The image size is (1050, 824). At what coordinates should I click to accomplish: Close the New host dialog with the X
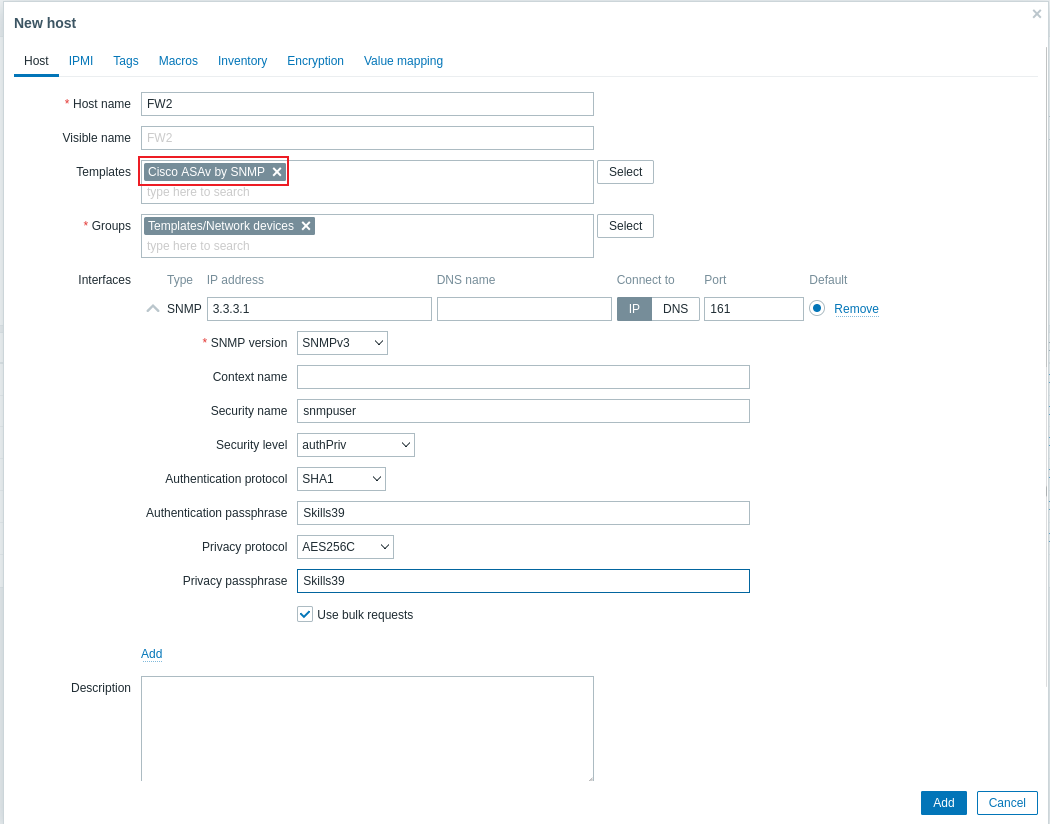[1037, 14]
